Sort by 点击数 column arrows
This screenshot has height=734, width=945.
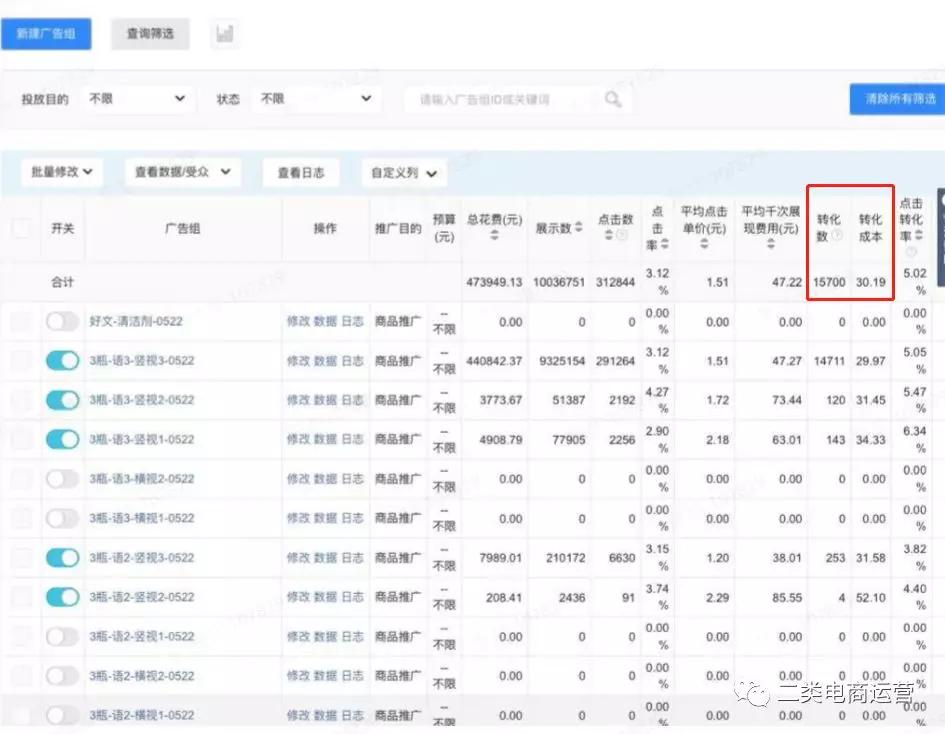point(609,234)
